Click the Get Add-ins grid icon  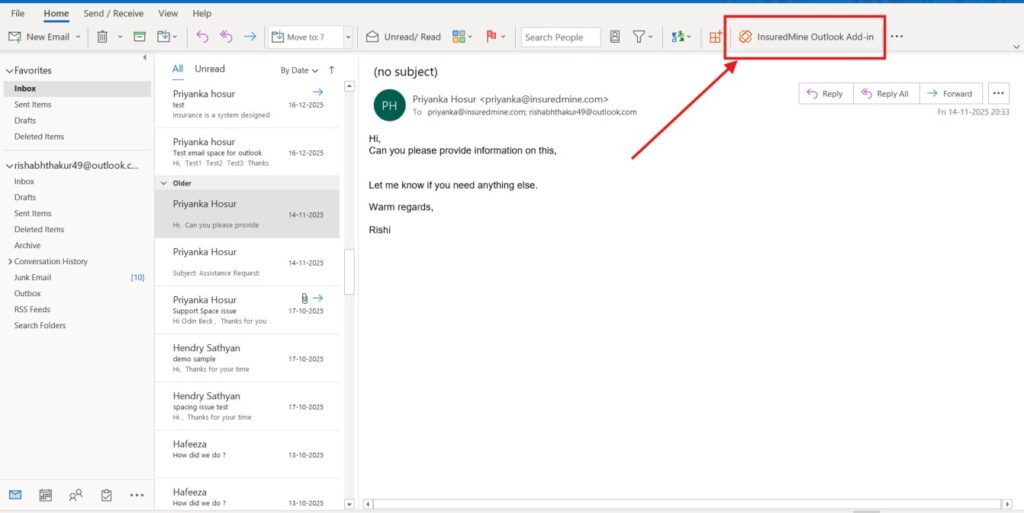[x=715, y=37]
